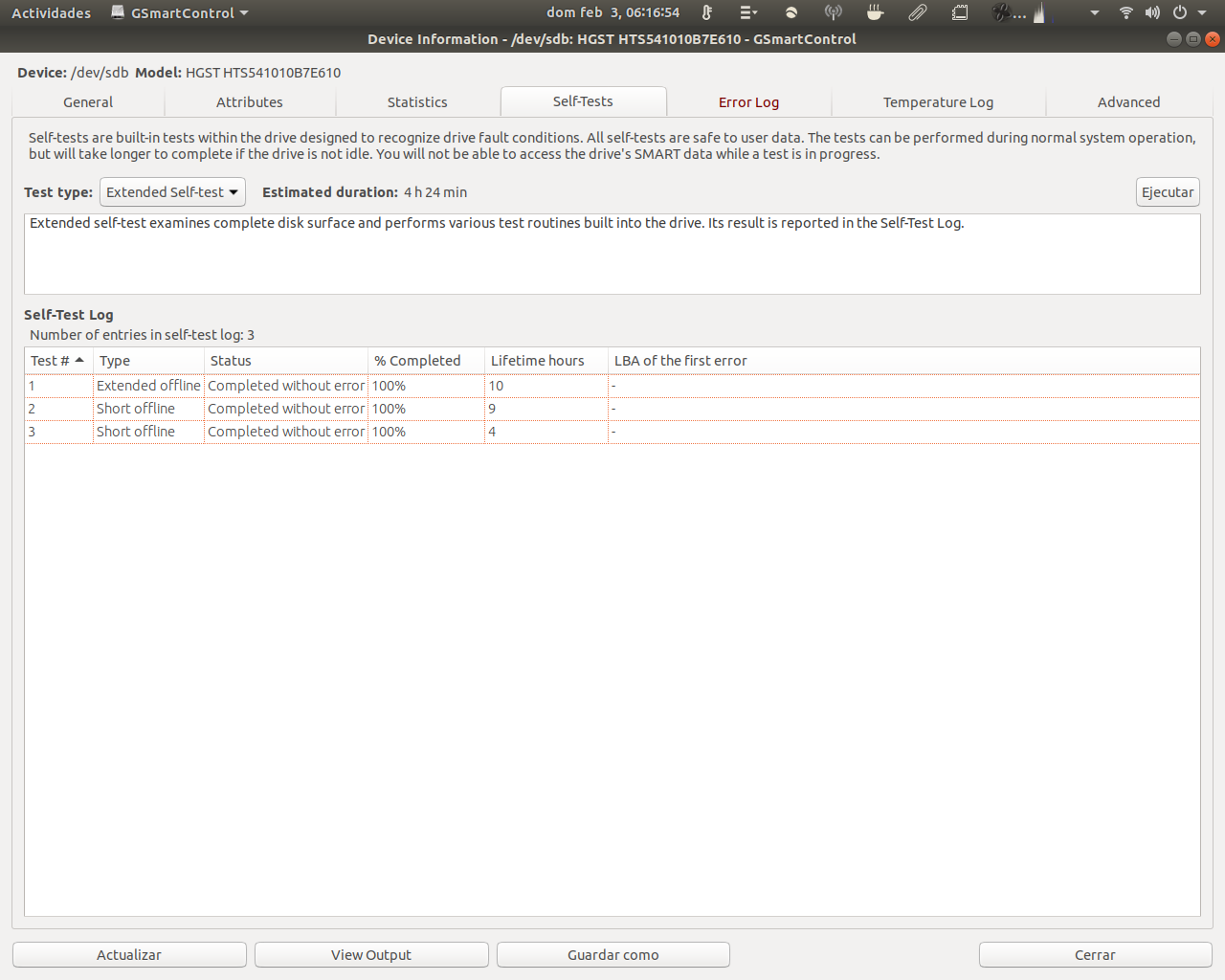Select the Extended offline test row
This screenshot has height=980, width=1225.
[612, 386]
